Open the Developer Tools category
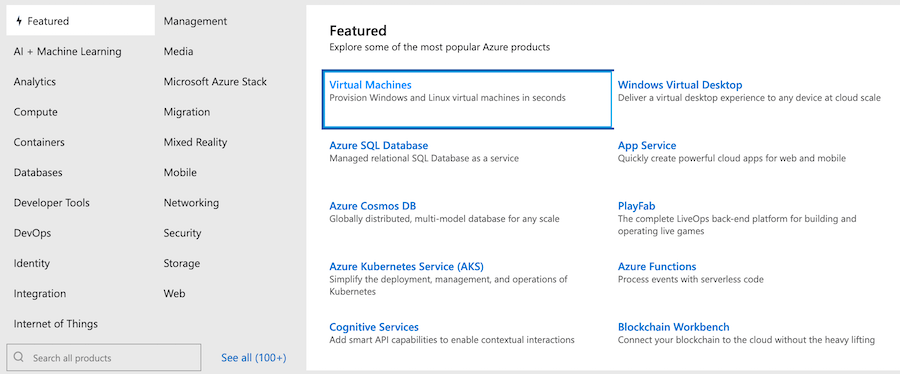Viewport: 900px width, 374px height. click(52, 203)
